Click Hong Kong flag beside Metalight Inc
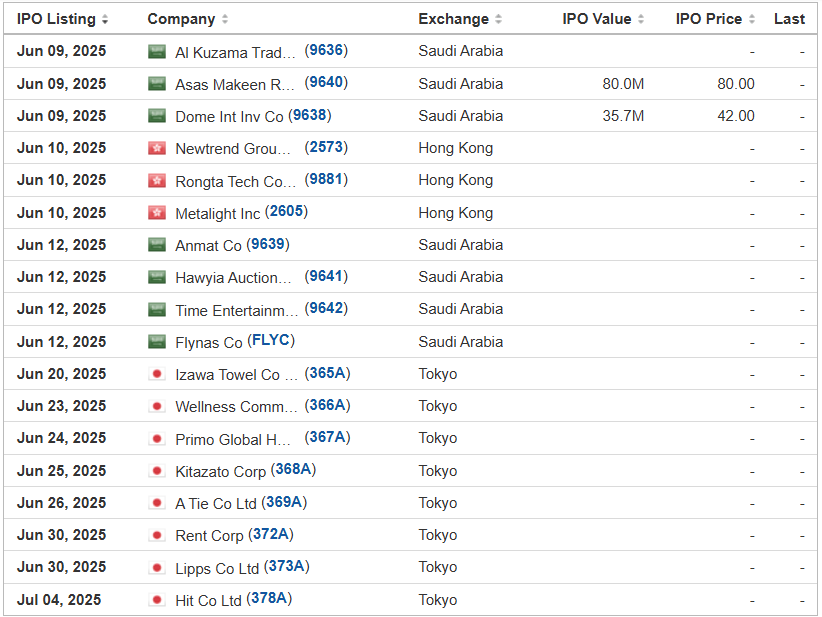The height and width of the screenshot is (617, 822). tap(157, 213)
